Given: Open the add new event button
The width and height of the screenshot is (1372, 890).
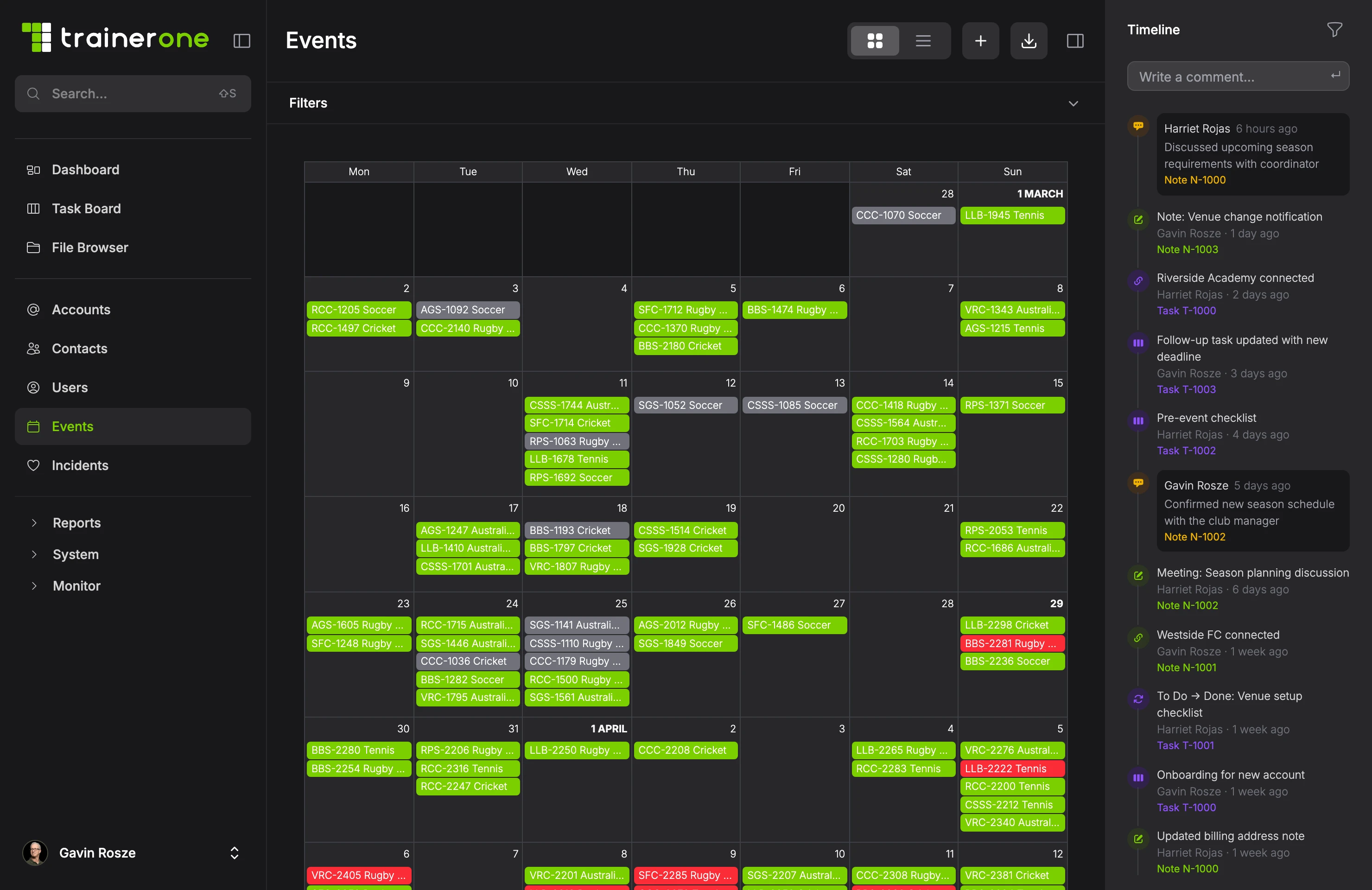Looking at the screenshot, I should click(980, 40).
